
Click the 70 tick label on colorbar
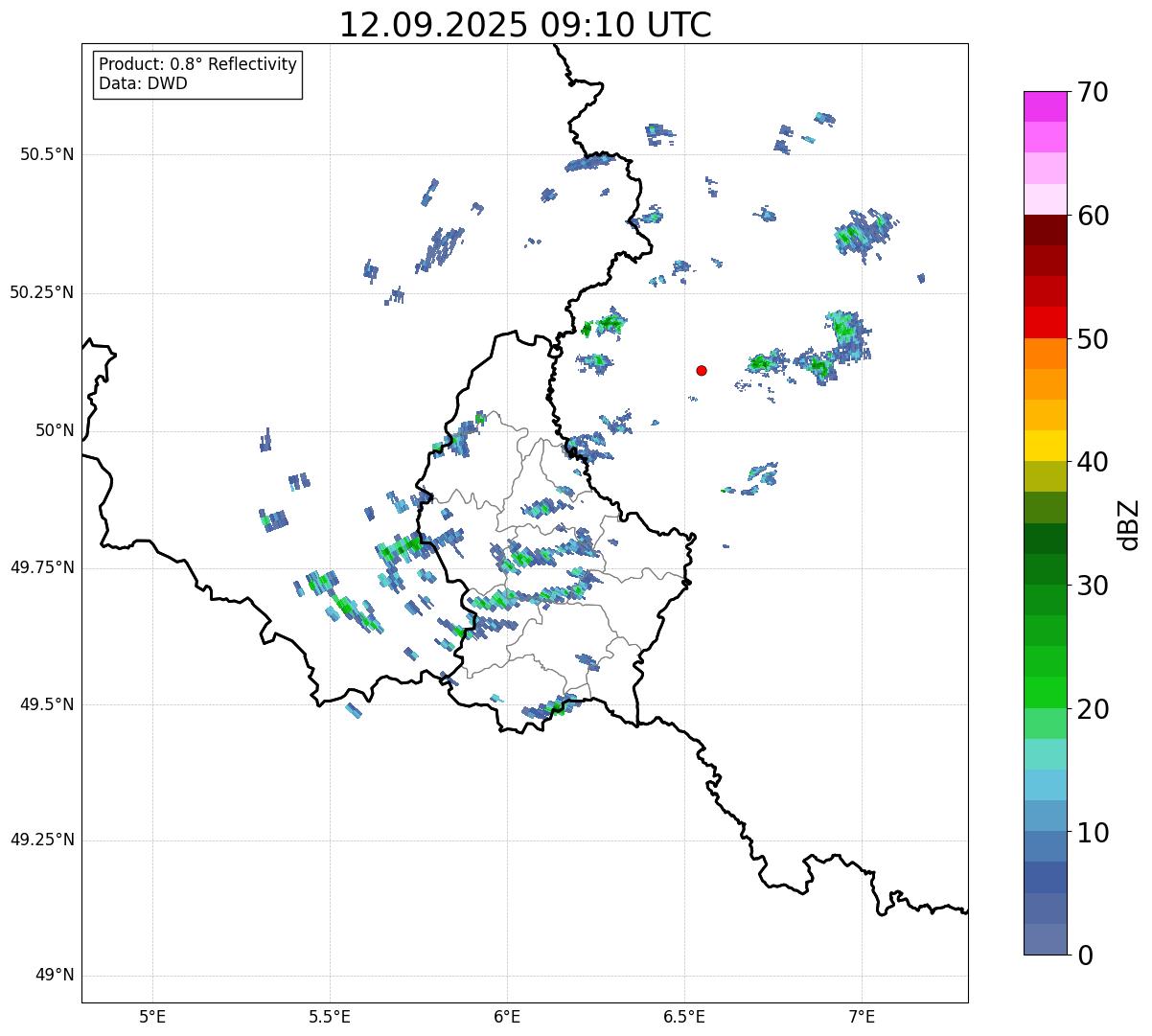tap(1093, 93)
